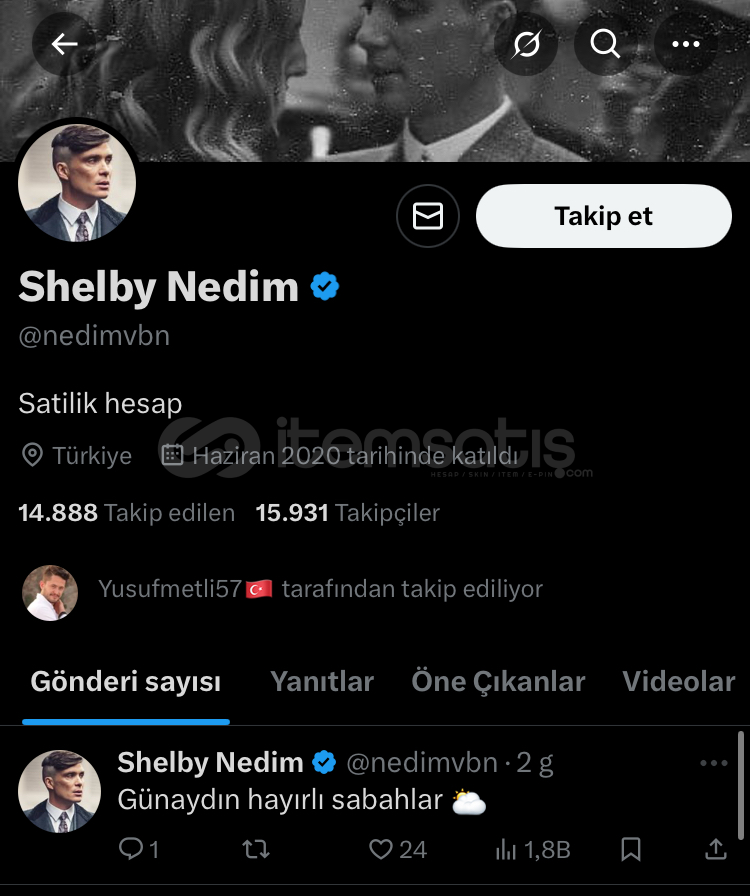Image resolution: width=750 pixels, height=896 pixels.
Task: Follow with the Takip et button
Action: [x=604, y=216]
